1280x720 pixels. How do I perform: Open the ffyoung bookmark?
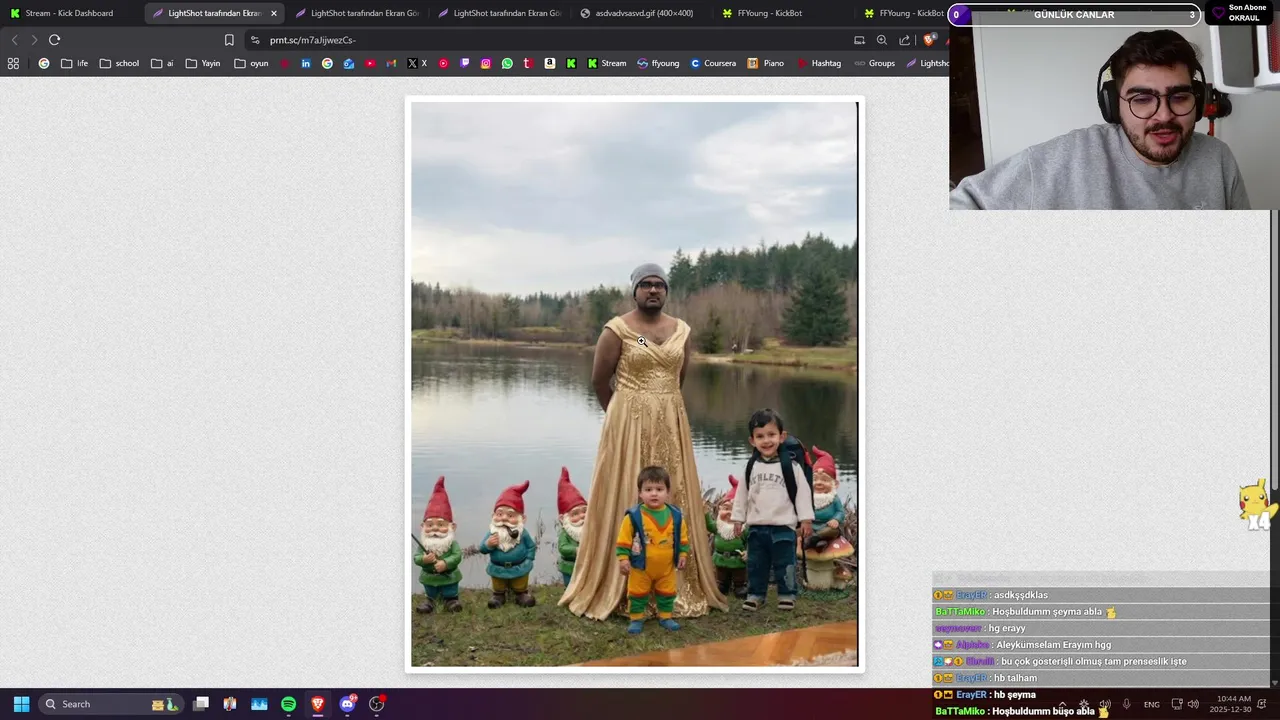[x=658, y=63]
